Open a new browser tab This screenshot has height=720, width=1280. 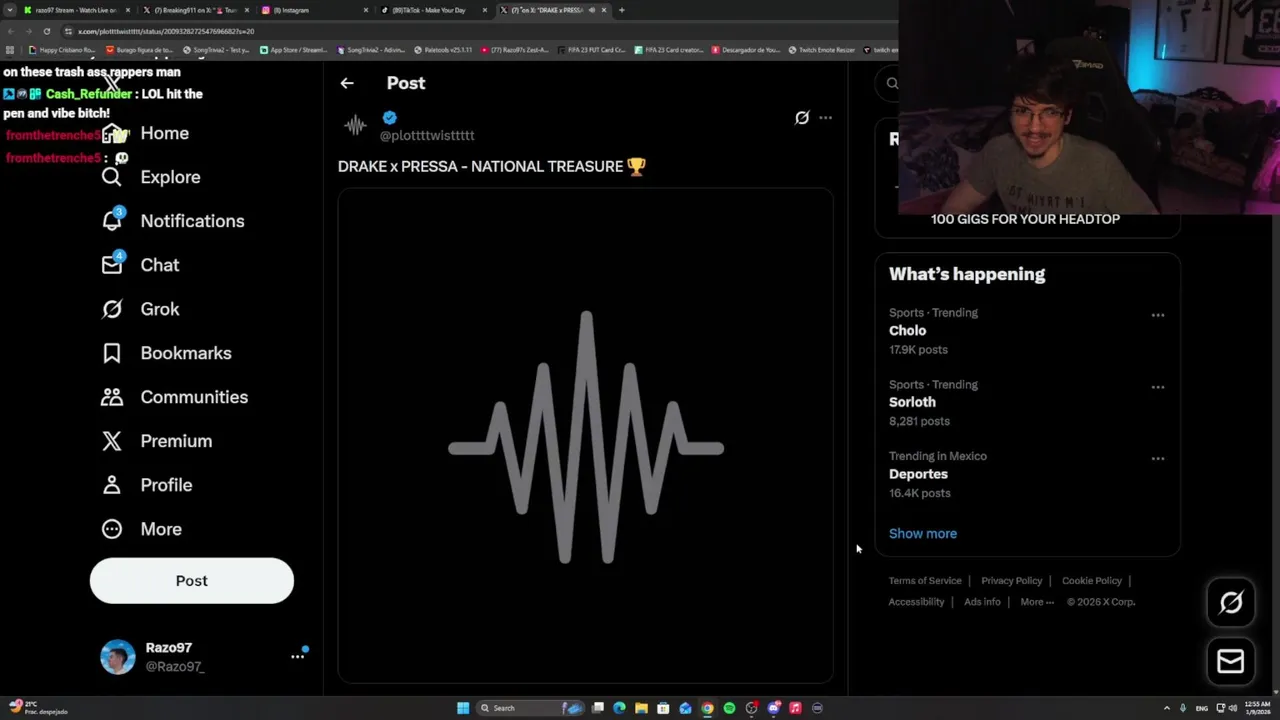pyautogui.click(x=622, y=10)
